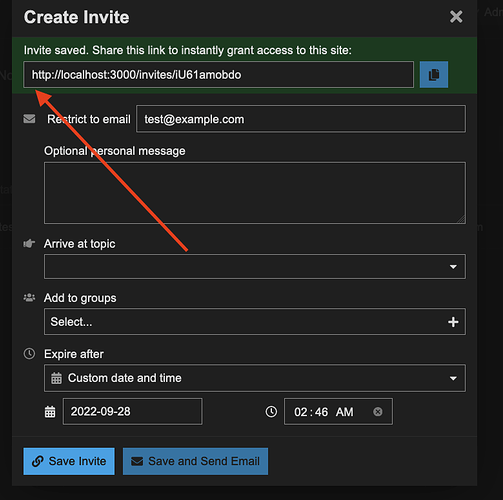Viewport: 503px width, 500px height.
Task: Open the Custom date and time dropdown
Action: [255, 378]
